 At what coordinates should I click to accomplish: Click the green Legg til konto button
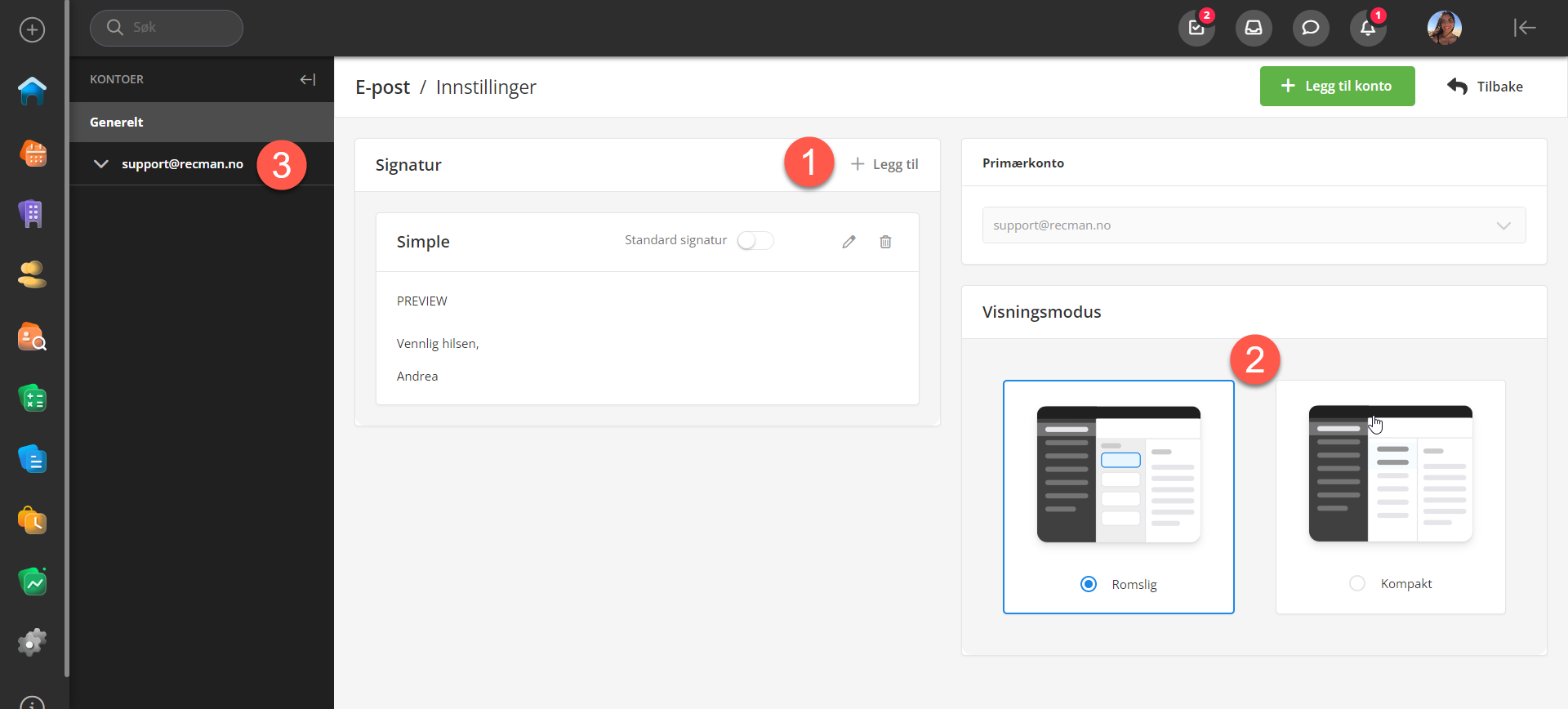tap(1337, 87)
